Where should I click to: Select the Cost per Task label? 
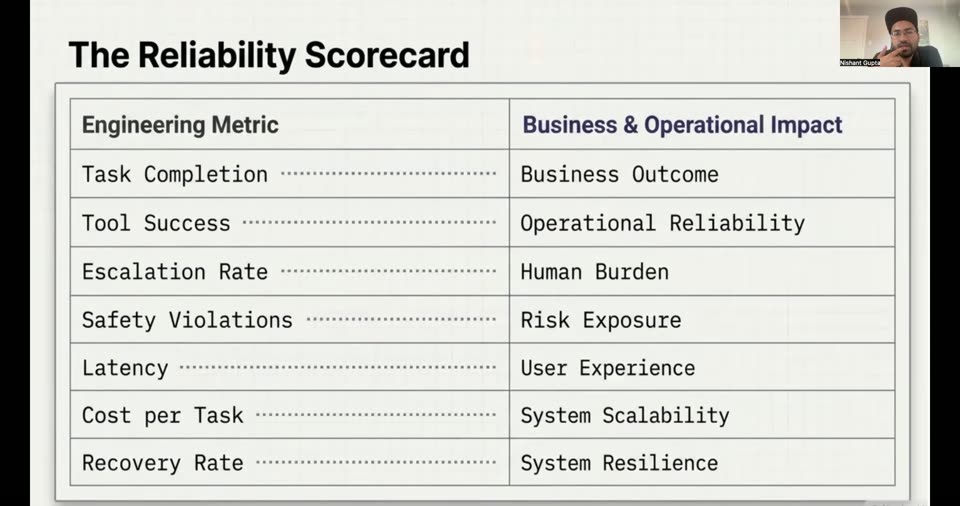coord(162,415)
